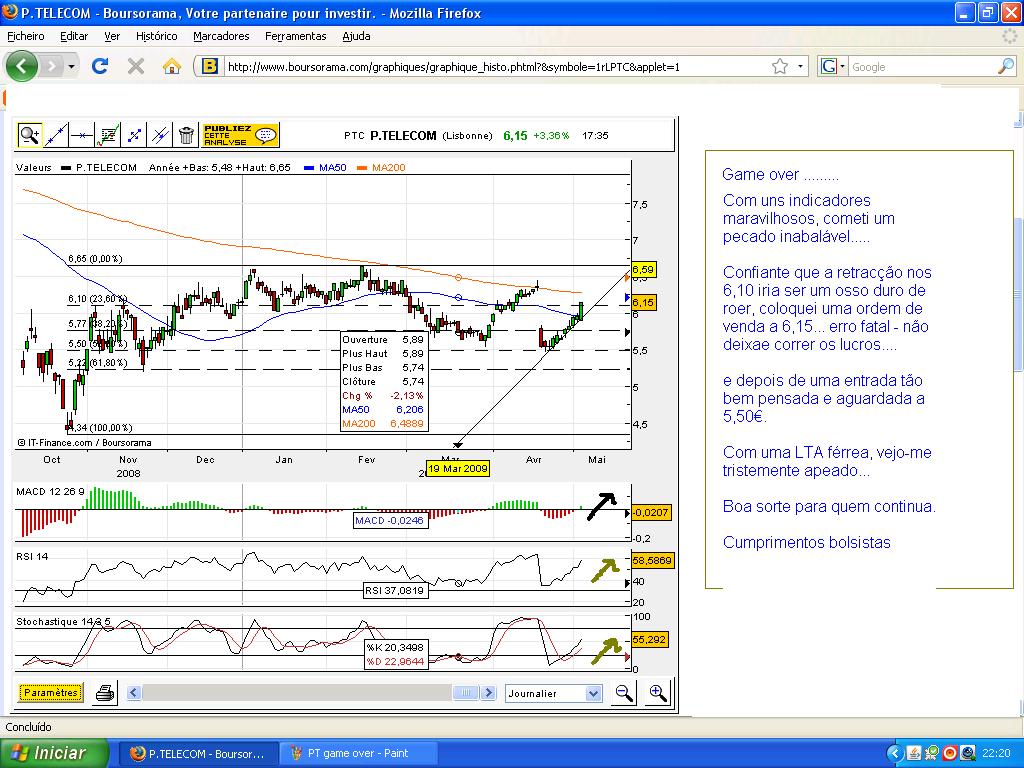Image resolution: width=1024 pixels, height=768 pixels.
Task: Open the navigation history dropdown arrow
Action: pos(71,67)
